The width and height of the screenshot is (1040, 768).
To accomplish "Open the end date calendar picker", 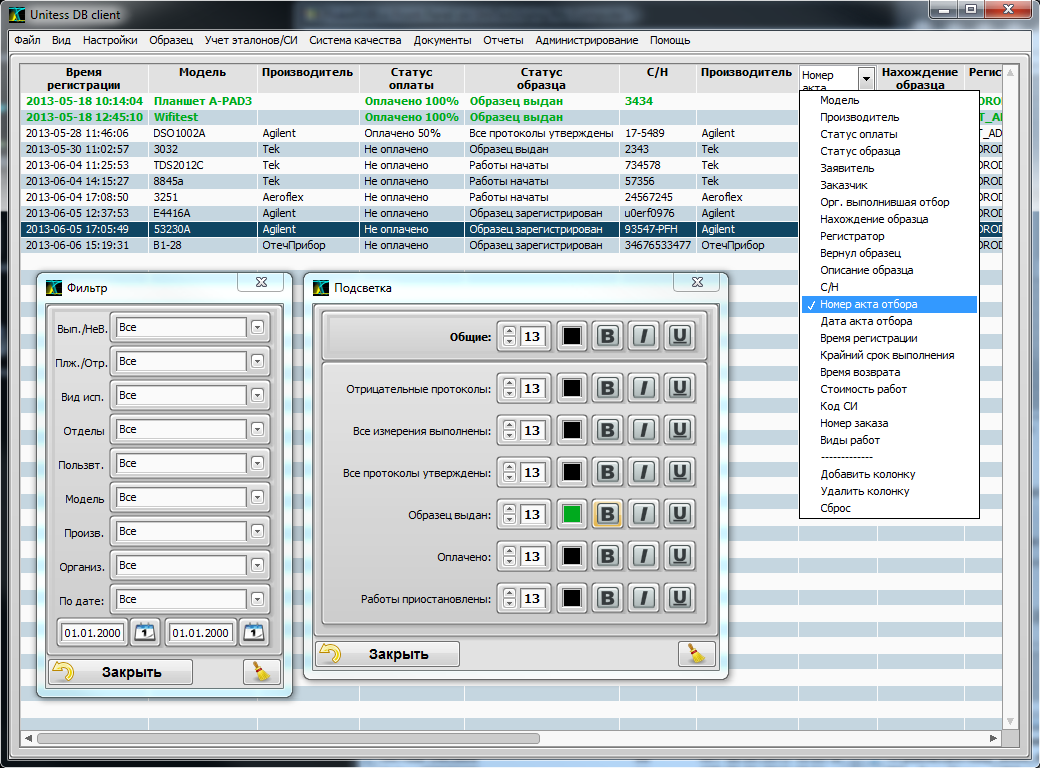I will pos(254,632).
